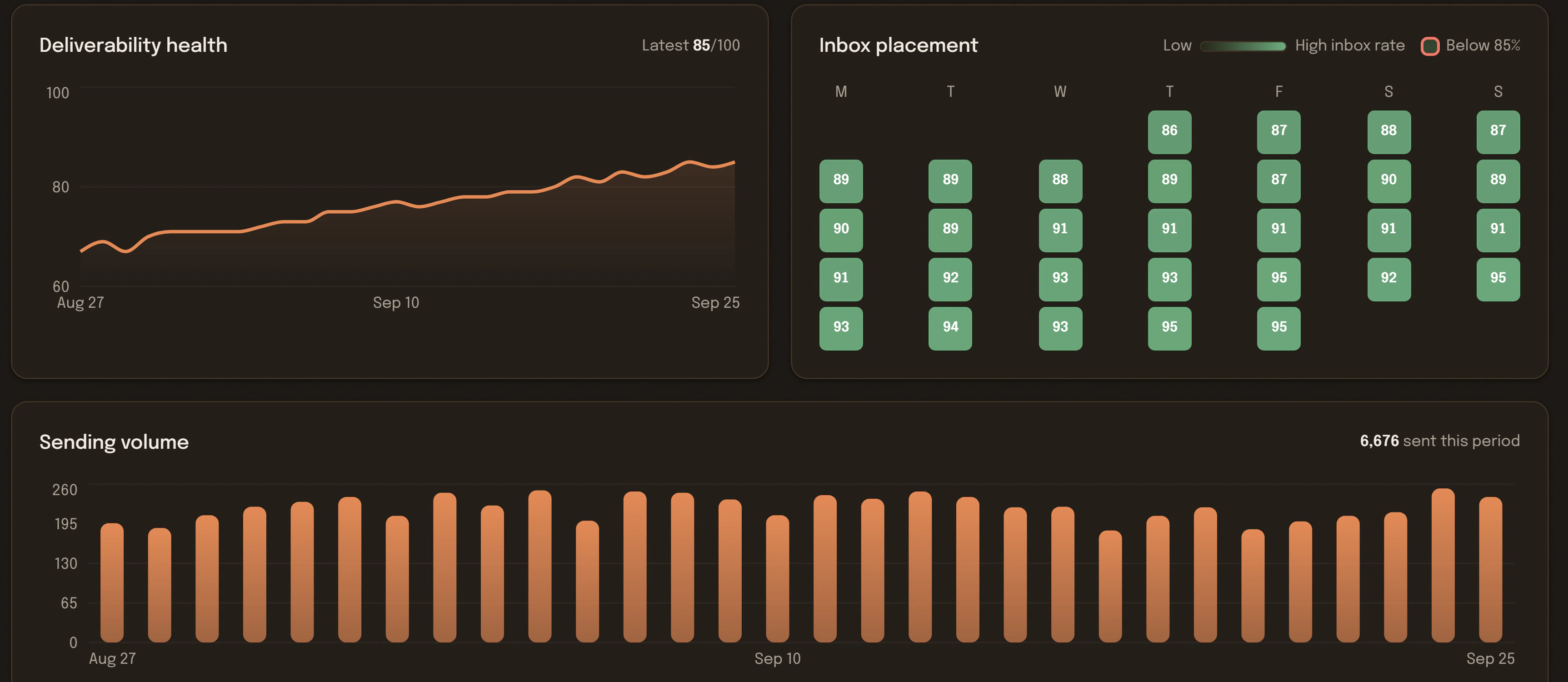Click Sep 10 label under Sending volume chart
The height and width of the screenshot is (682, 1568).
tap(777, 658)
